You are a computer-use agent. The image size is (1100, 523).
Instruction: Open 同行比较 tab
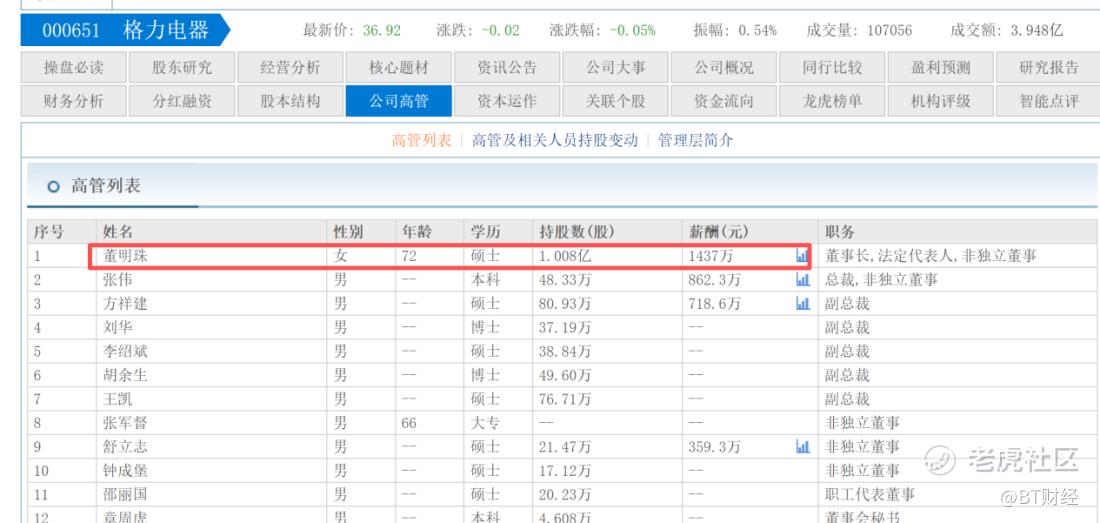[832, 68]
